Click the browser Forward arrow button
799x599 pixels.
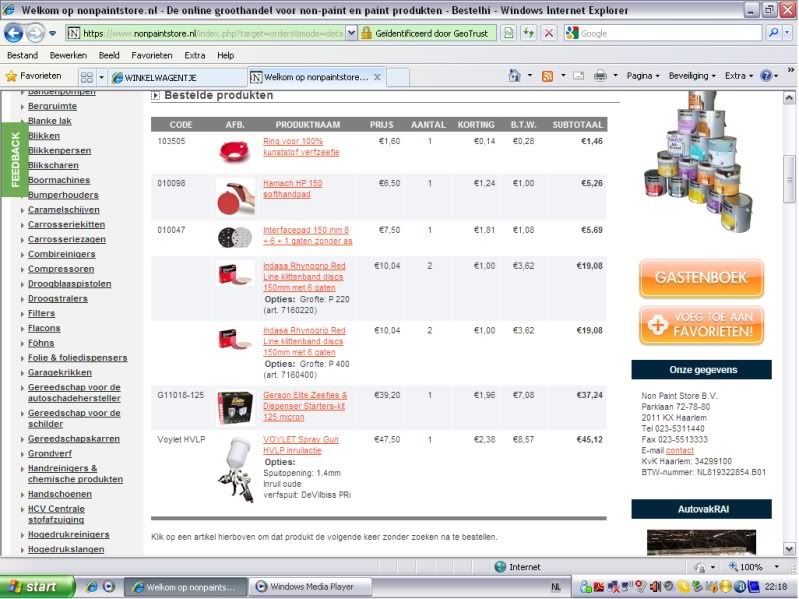pos(35,34)
